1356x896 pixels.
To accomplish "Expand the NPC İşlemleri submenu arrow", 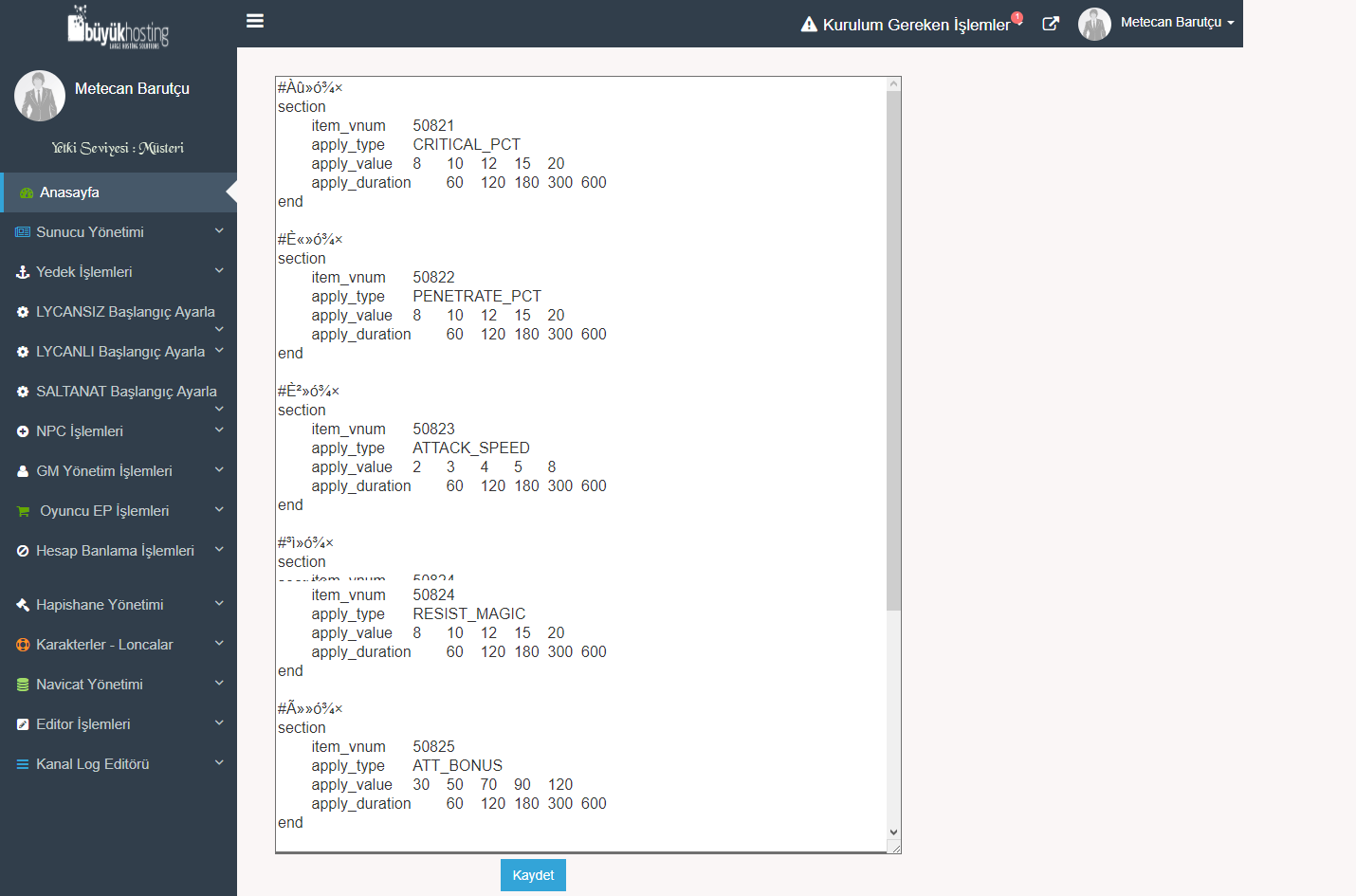I will pos(219,430).
